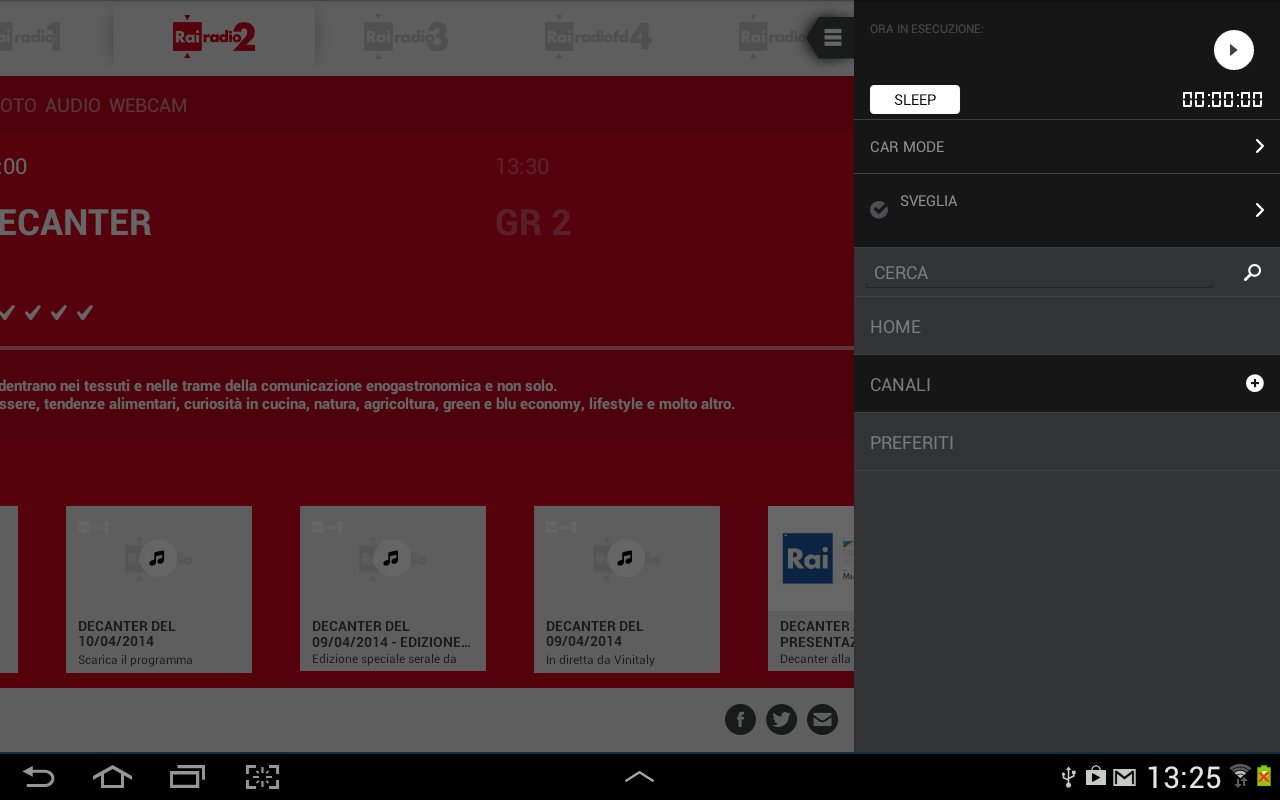Open CANALI menu entry
Viewport: 1280px width, 800px height.
tap(1067, 384)
